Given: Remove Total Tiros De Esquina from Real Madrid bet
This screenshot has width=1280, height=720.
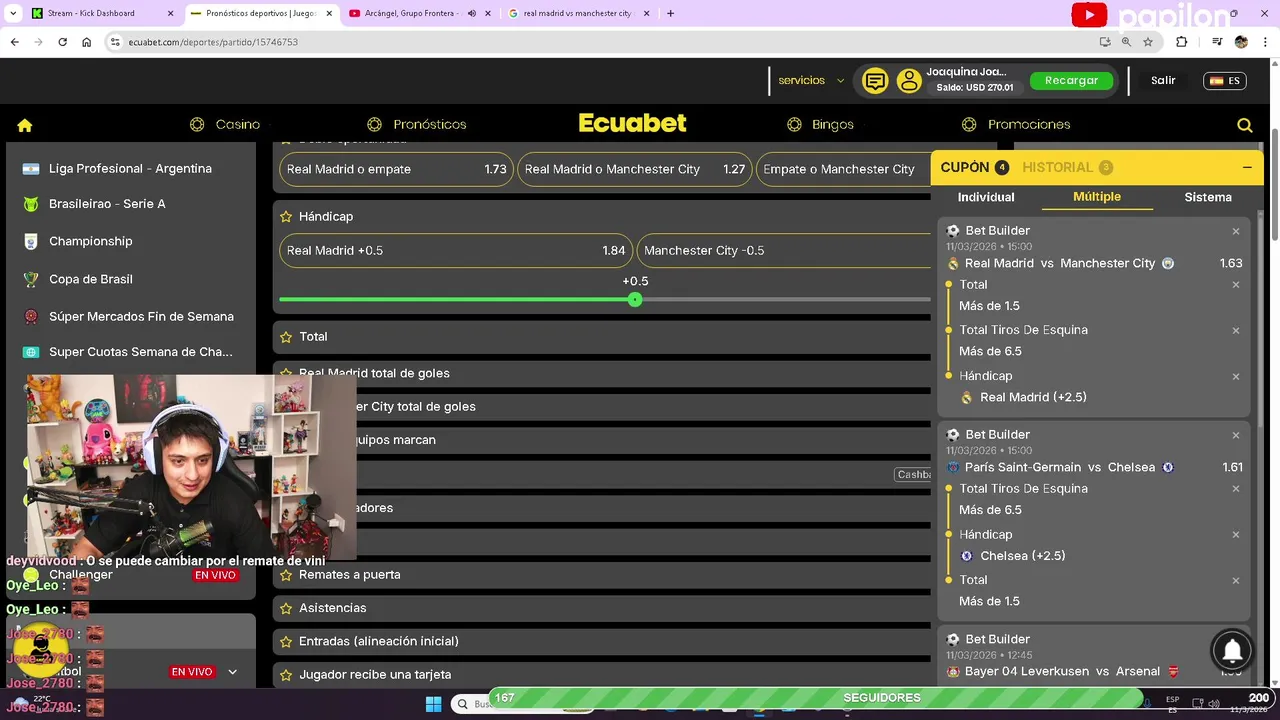Looking at the screenshot, I should [1236, 330].
